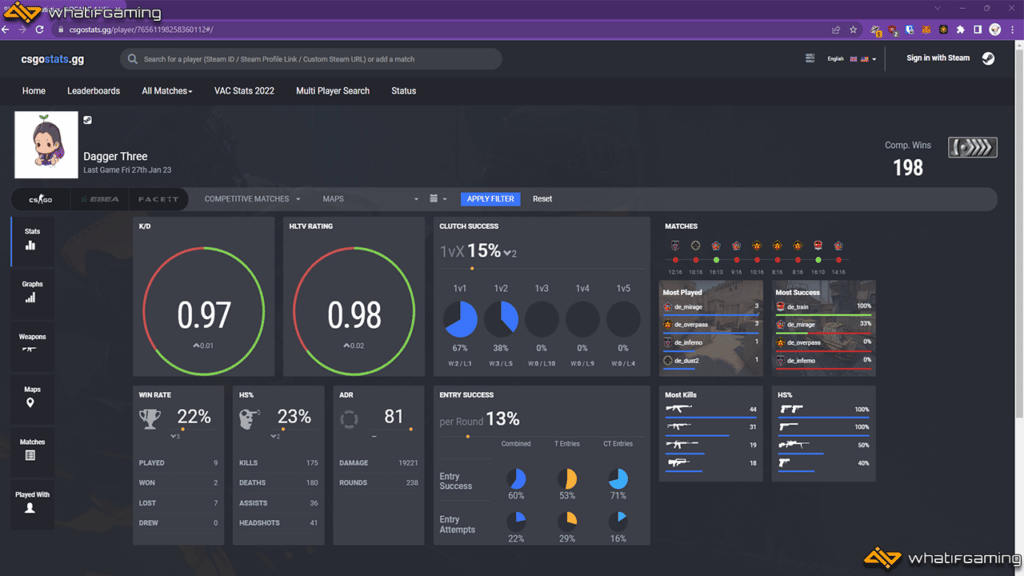Open the English language dropdown
This screenshot has height=576, width=1024.
pos(852,59)
